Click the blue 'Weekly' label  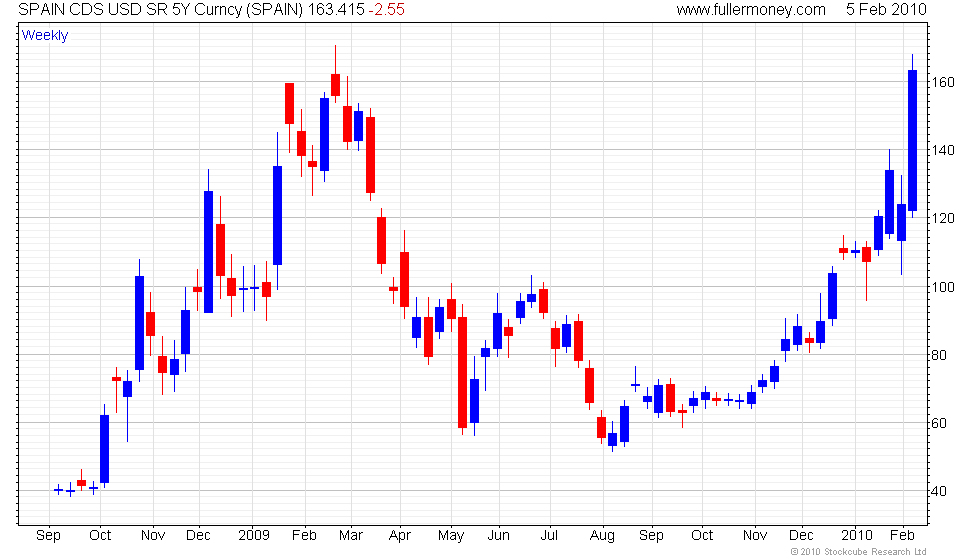45,35
